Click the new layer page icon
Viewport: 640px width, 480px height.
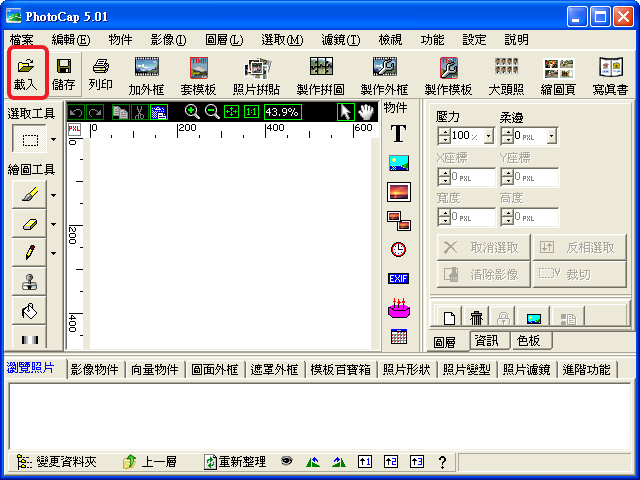click(x=449, y=317)
